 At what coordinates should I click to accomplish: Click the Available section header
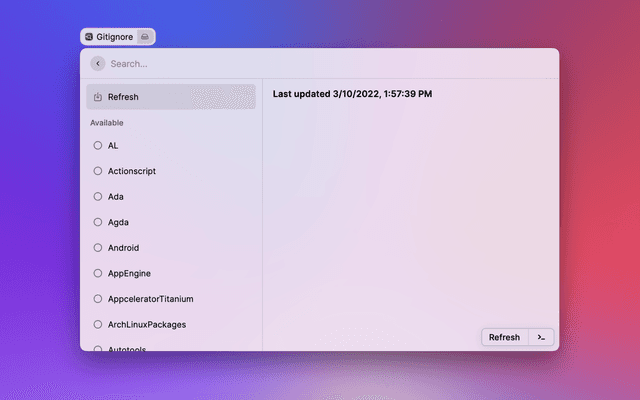(x=107, y=123)
